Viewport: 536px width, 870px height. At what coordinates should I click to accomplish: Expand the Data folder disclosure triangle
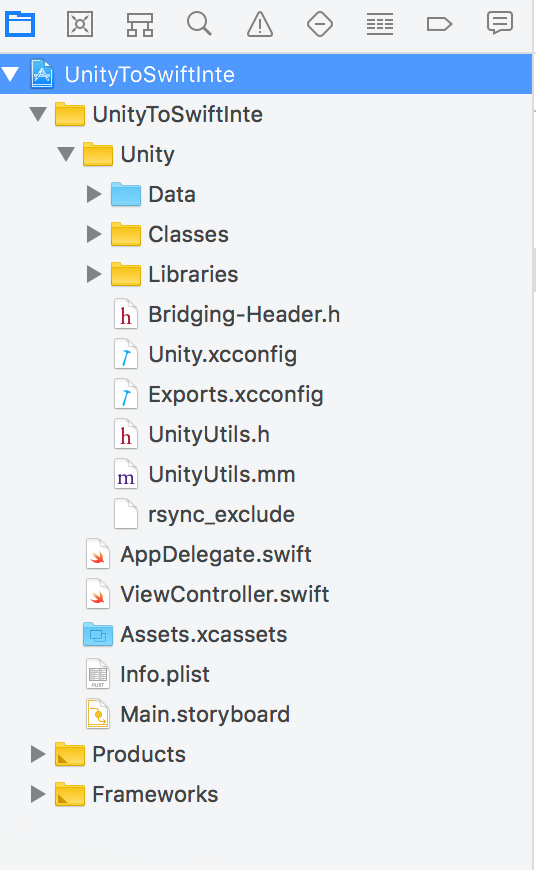pos(94,194)
